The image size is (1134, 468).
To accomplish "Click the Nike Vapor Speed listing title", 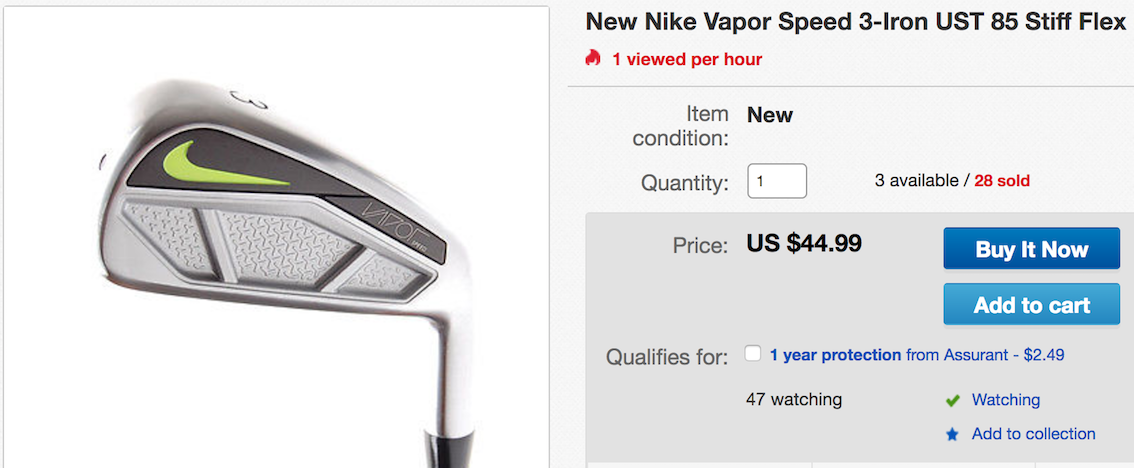I will (x=855, y=21).
